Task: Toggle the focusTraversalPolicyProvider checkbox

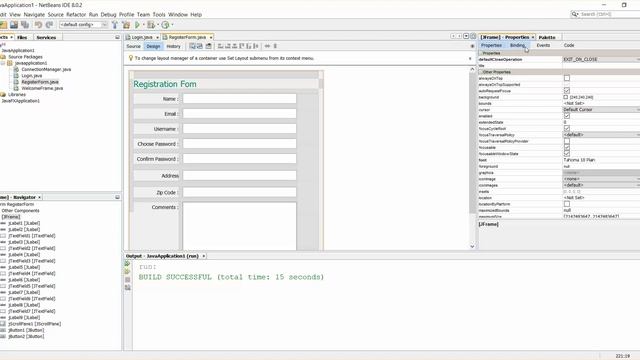Action: coord(567,141)
